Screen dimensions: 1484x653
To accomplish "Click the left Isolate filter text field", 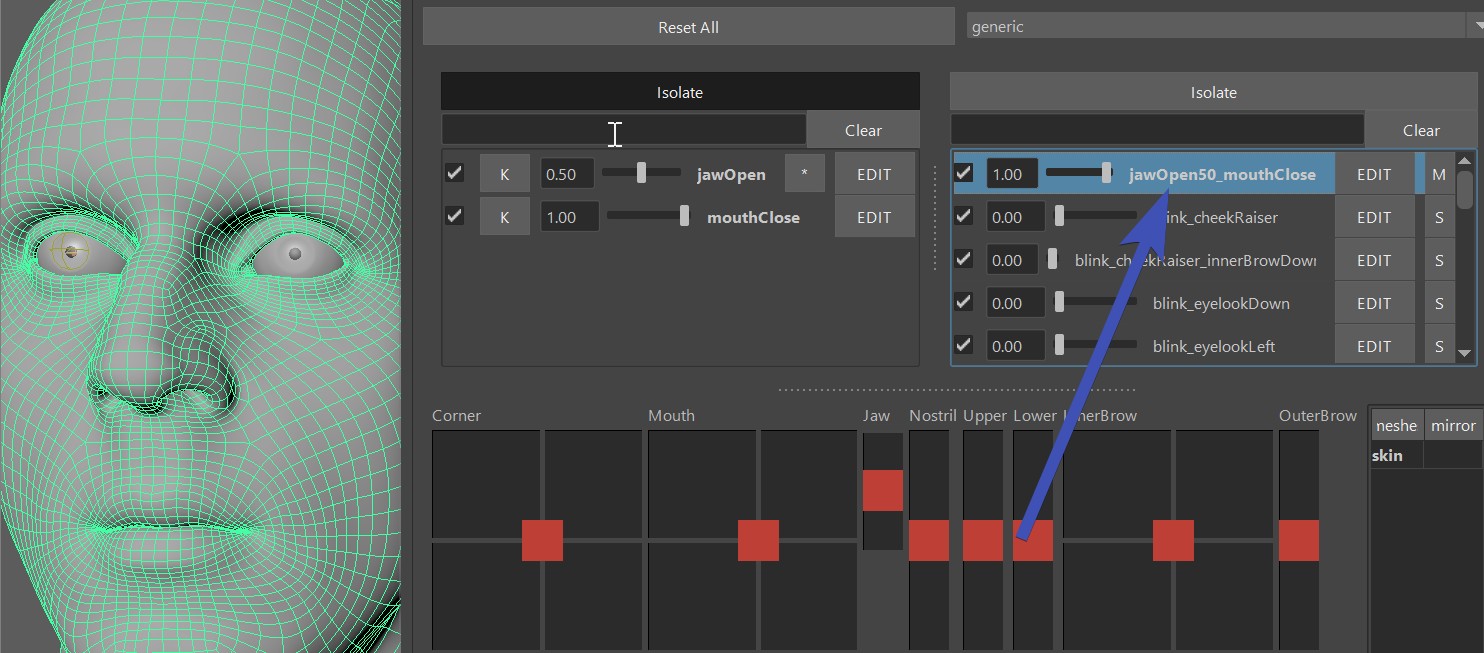I will (x=623, y=130).
